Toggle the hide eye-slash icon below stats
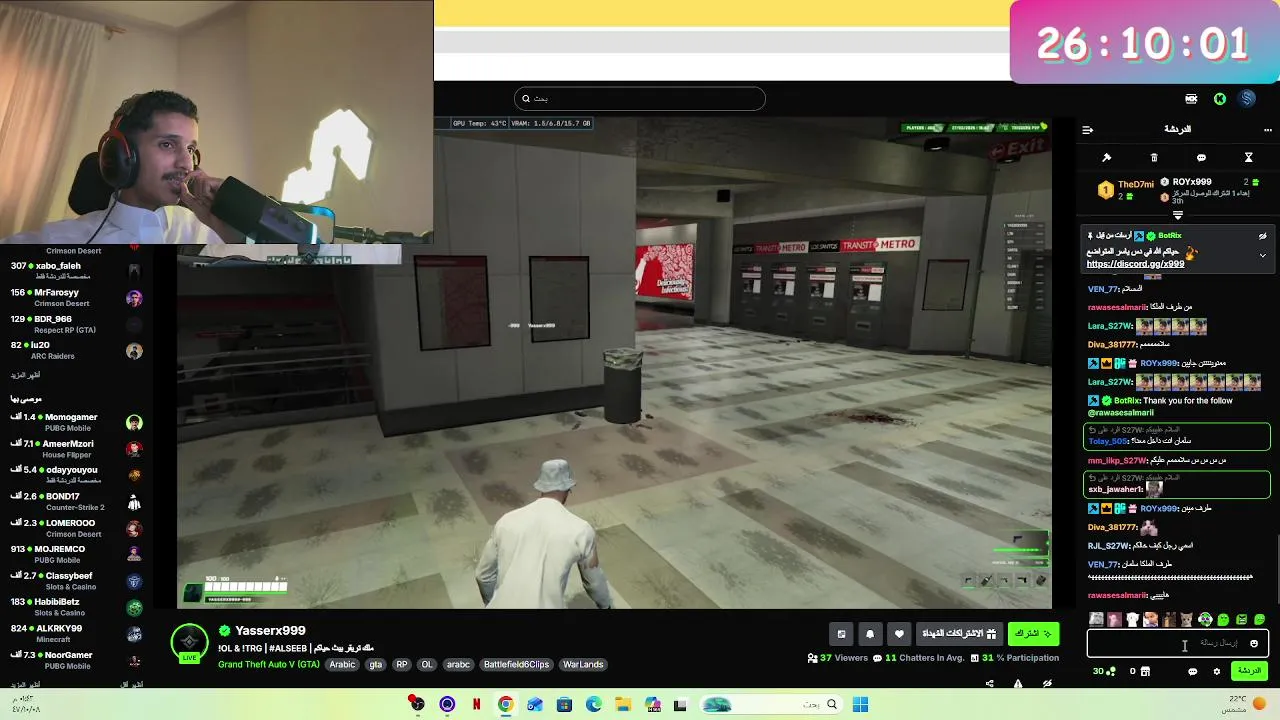This screenshot has height=720, width=1280. pos(1047,684)
